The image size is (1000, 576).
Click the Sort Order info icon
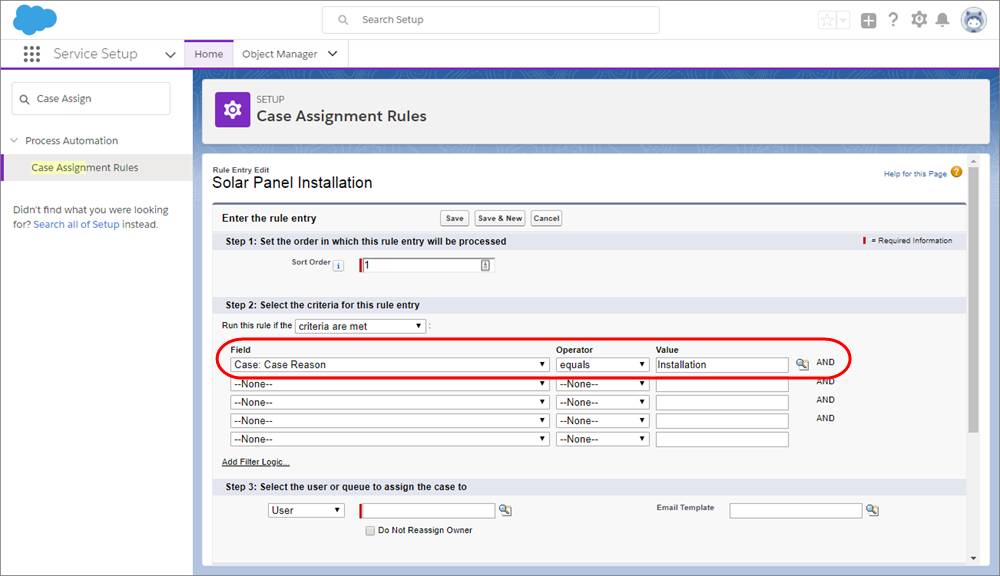[x=339, y=266]
